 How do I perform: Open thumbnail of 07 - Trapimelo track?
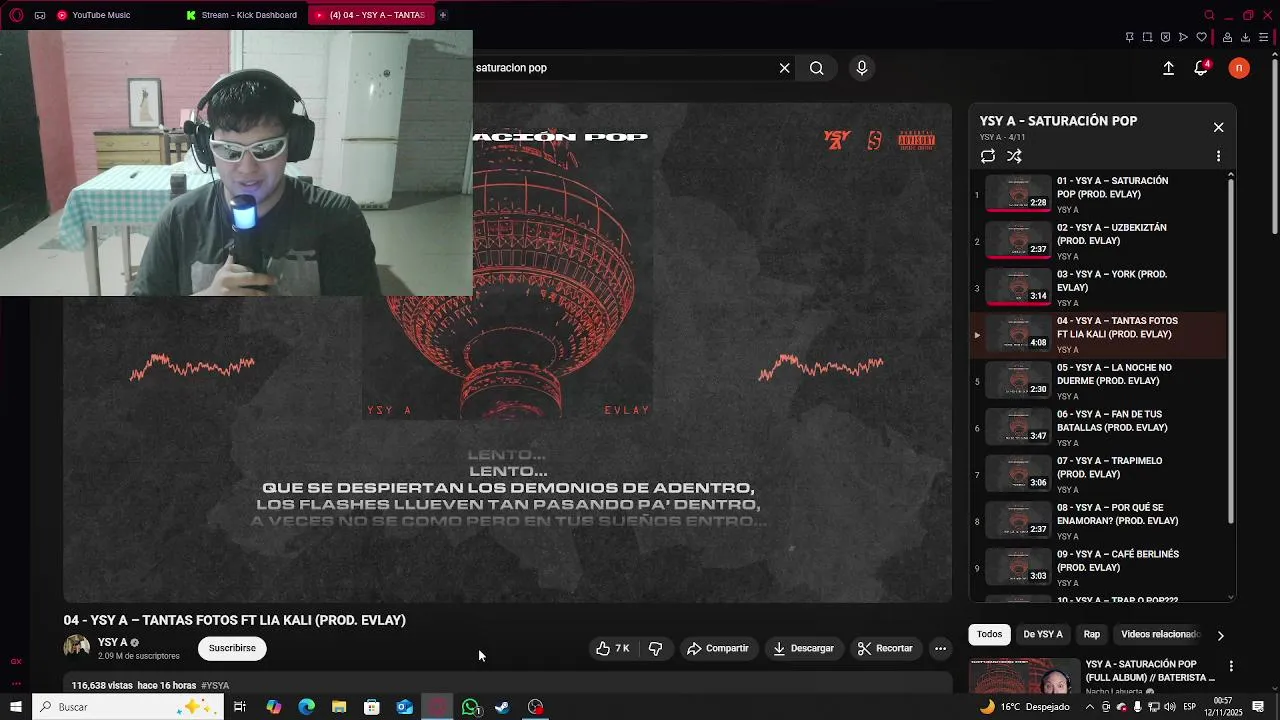pyautogui.click(x=1018, y=474)
